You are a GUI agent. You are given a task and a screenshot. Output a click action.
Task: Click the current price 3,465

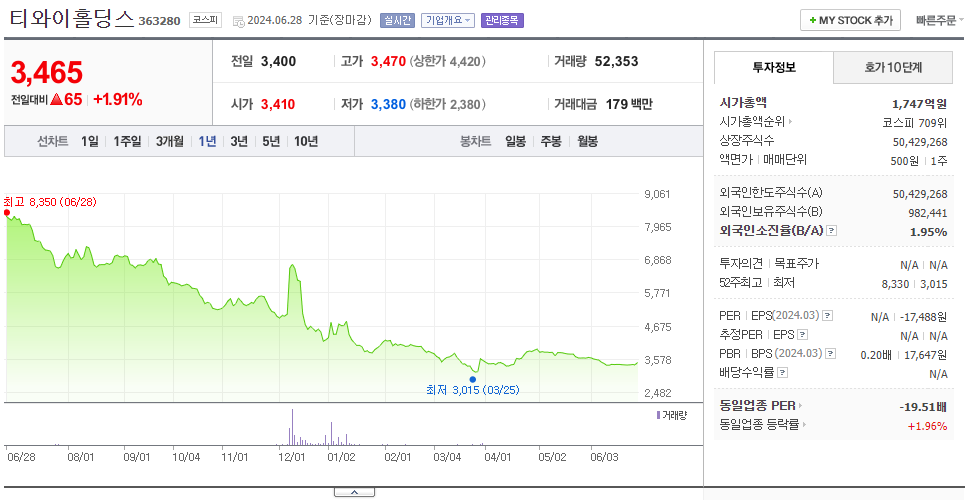pyautogui.click(x=46, y=73)
